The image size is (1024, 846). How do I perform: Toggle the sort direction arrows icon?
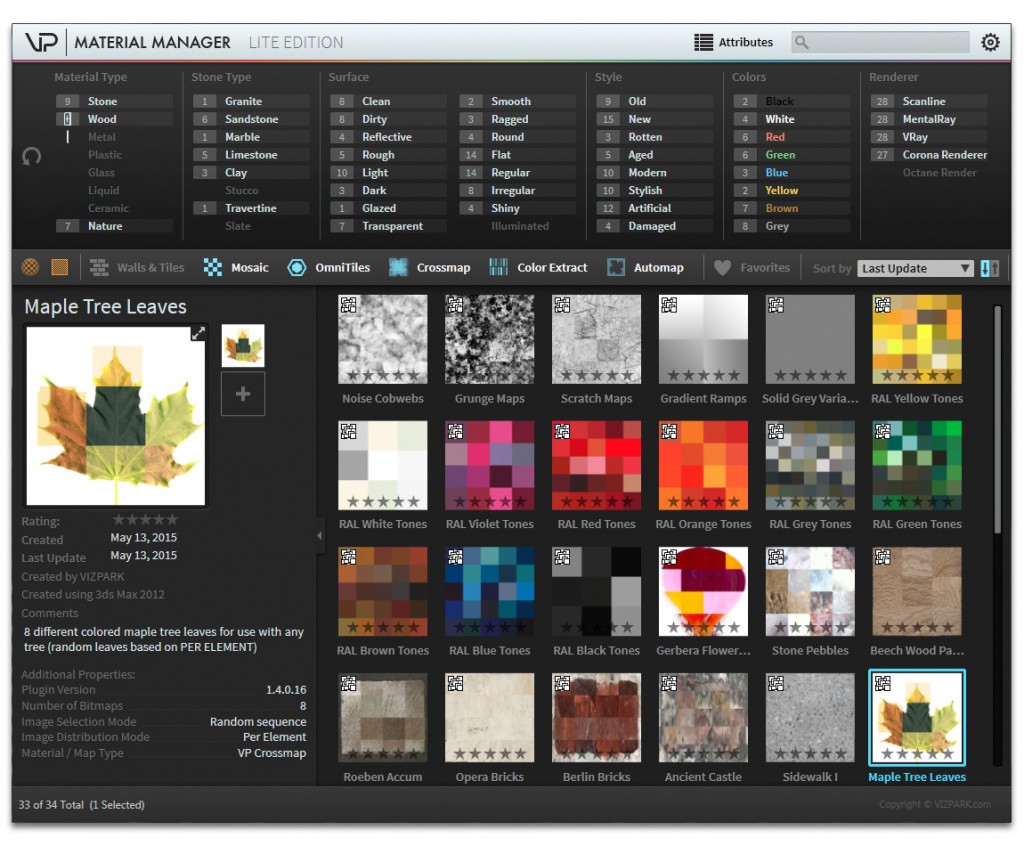coord(990,268)
